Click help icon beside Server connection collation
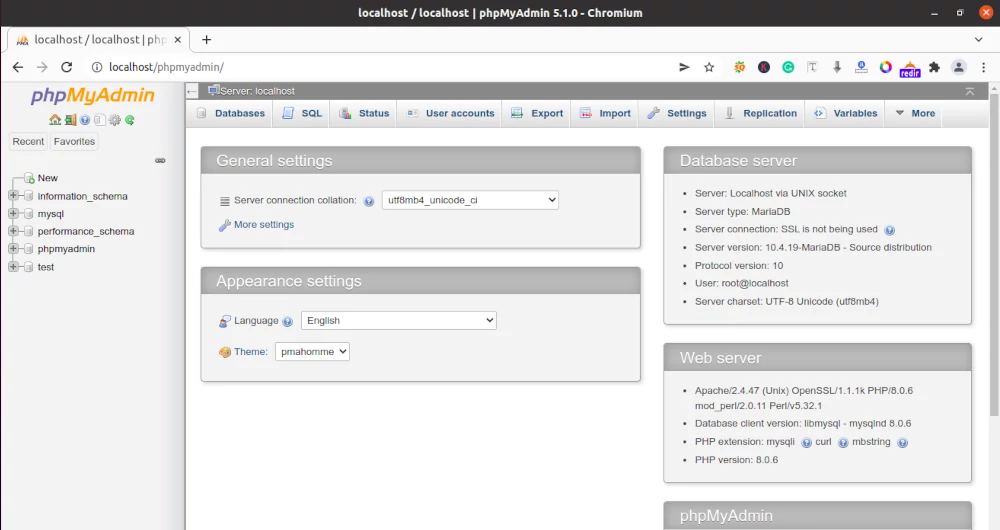 click(369, 202)
